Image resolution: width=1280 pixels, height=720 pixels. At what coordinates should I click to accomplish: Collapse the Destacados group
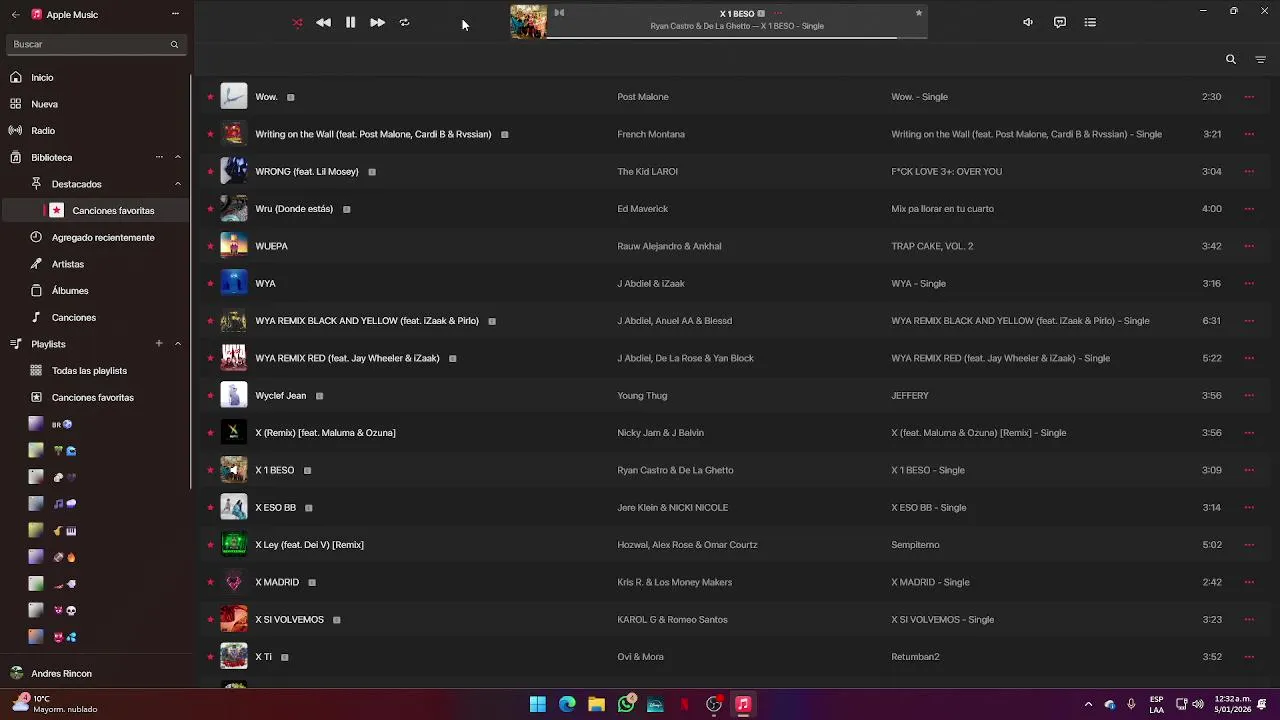pos(178,184)
